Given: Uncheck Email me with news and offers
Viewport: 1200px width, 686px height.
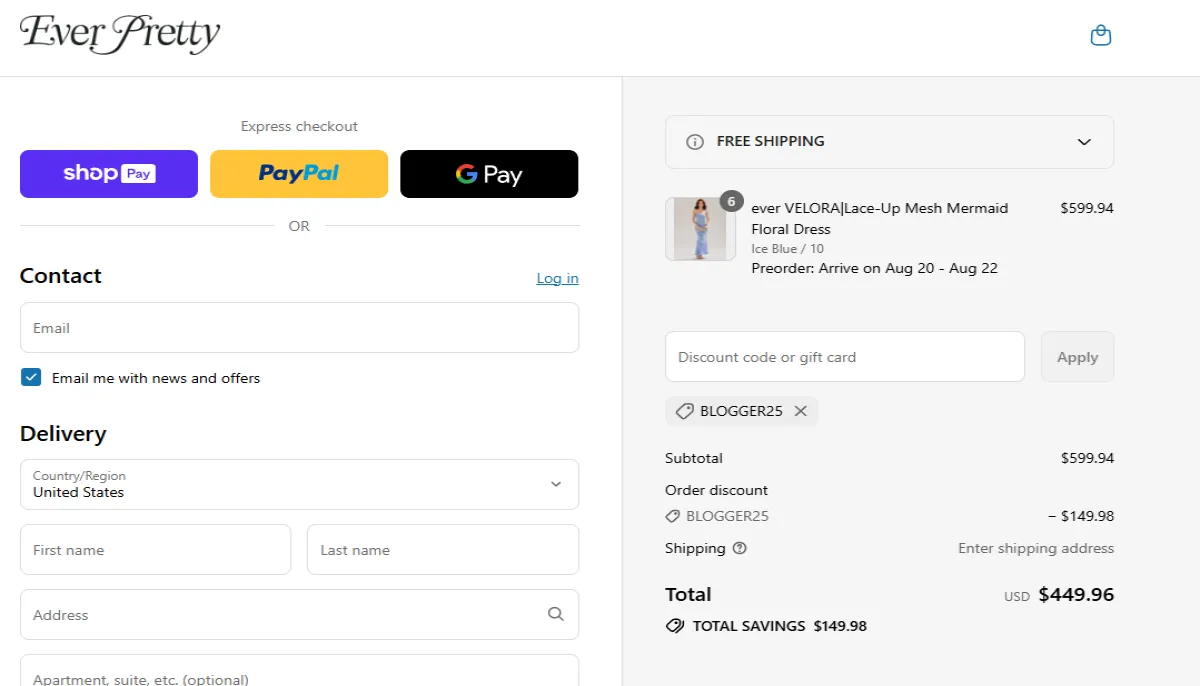Looking at the screenshot, I should coord(31,377).
